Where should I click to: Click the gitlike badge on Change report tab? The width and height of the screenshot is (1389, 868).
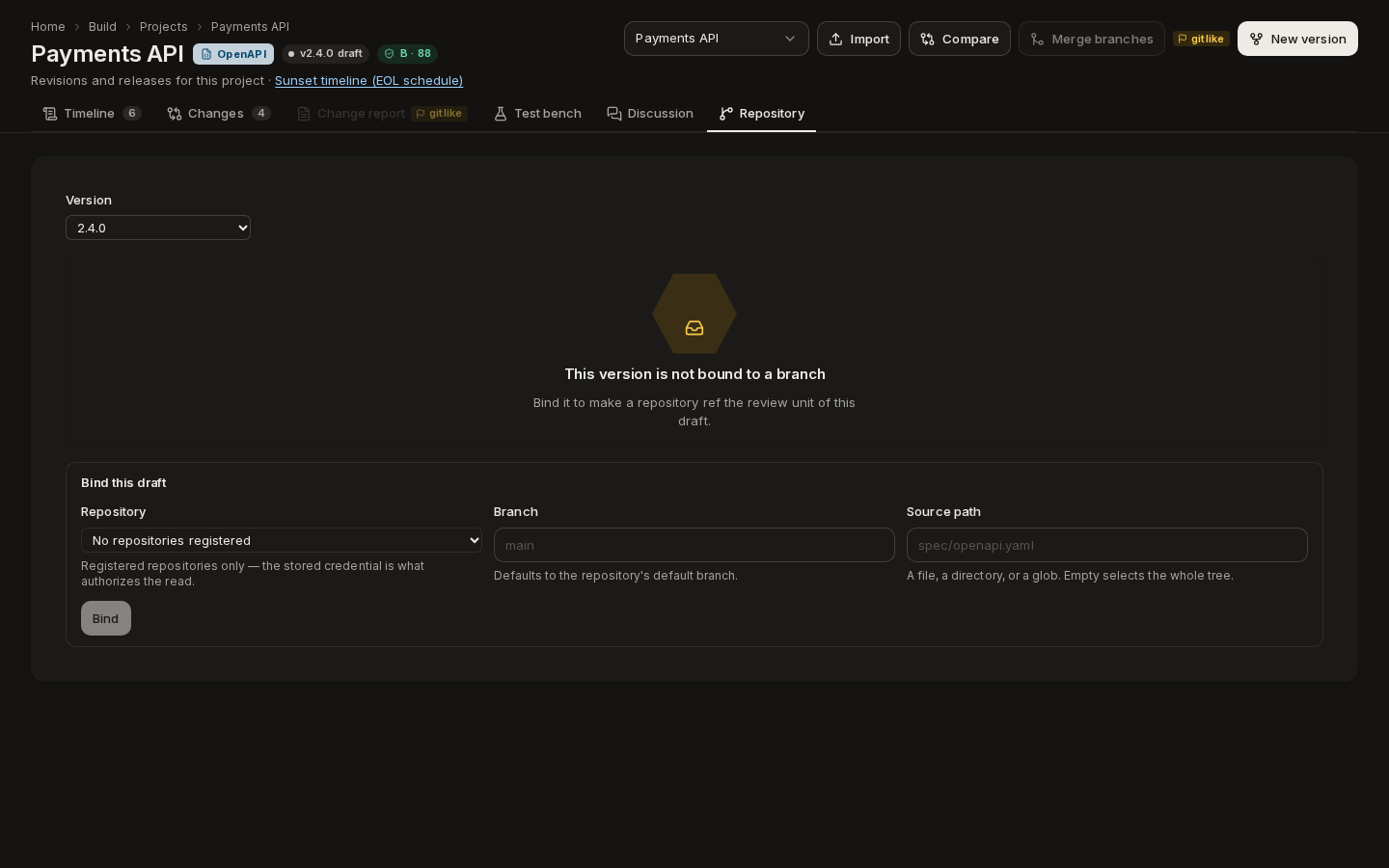point(439,114)
